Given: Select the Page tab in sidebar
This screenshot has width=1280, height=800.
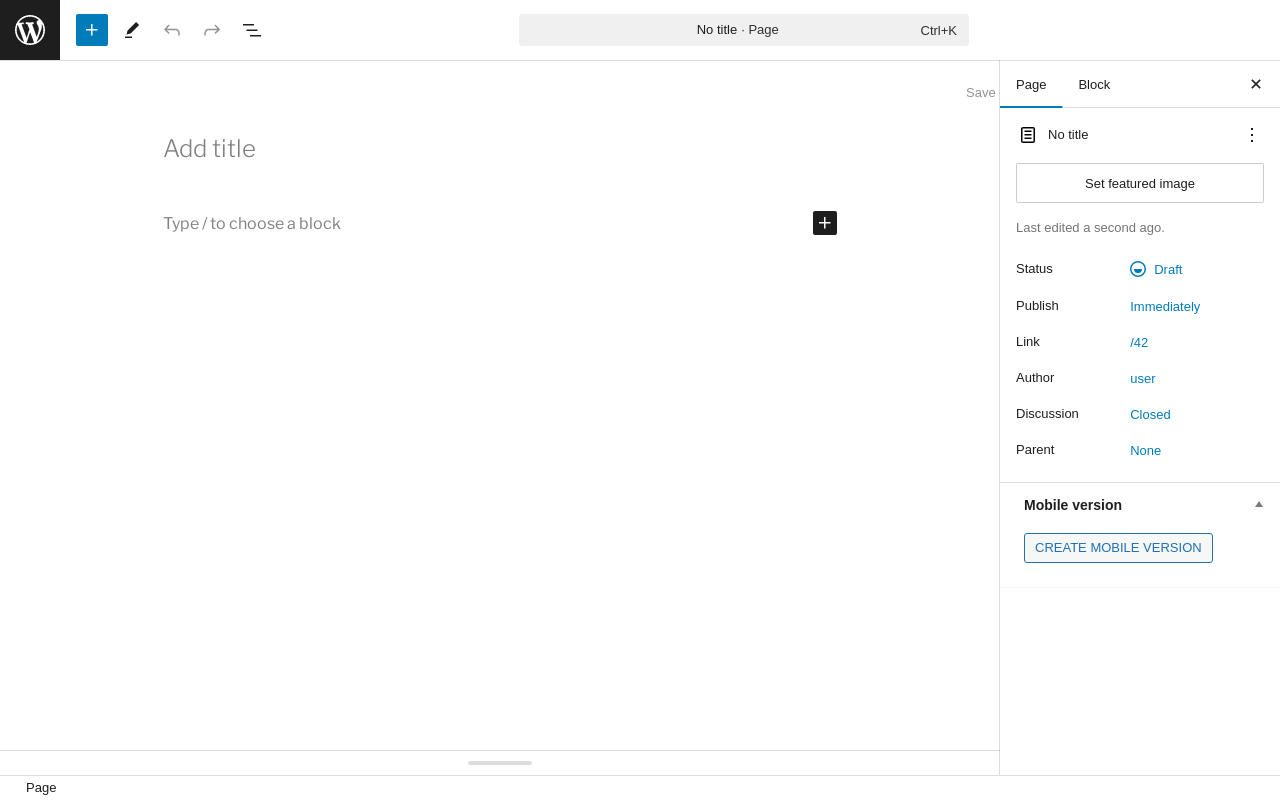Looking at the screenshot, I should 1031,84.
